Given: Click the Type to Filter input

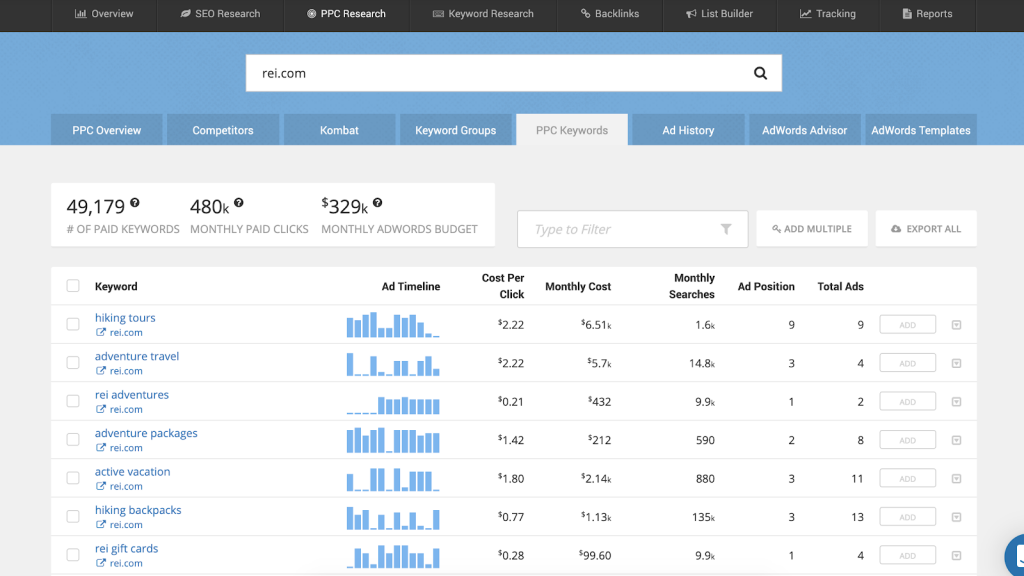Looking at the screenshot, I should (632, 229).
